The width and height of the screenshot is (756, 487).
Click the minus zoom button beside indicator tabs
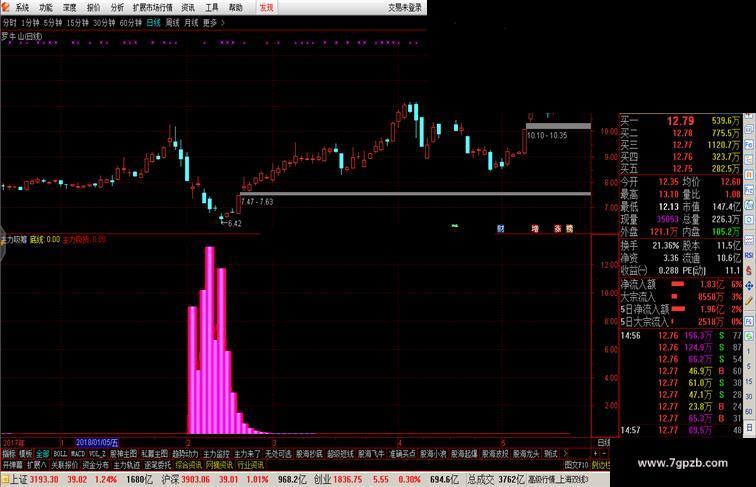[604, 454]
